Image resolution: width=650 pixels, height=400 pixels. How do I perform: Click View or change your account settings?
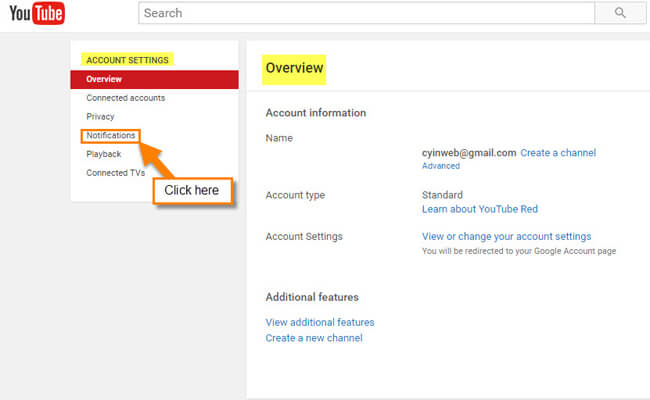pyautogui.click(x=507, y=236)
